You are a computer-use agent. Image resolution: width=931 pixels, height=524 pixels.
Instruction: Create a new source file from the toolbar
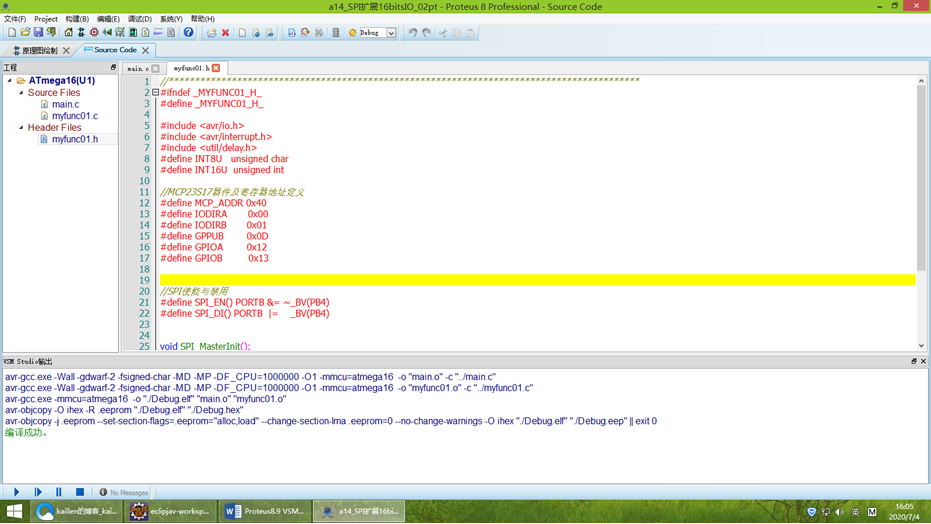[x=242, y=33]
